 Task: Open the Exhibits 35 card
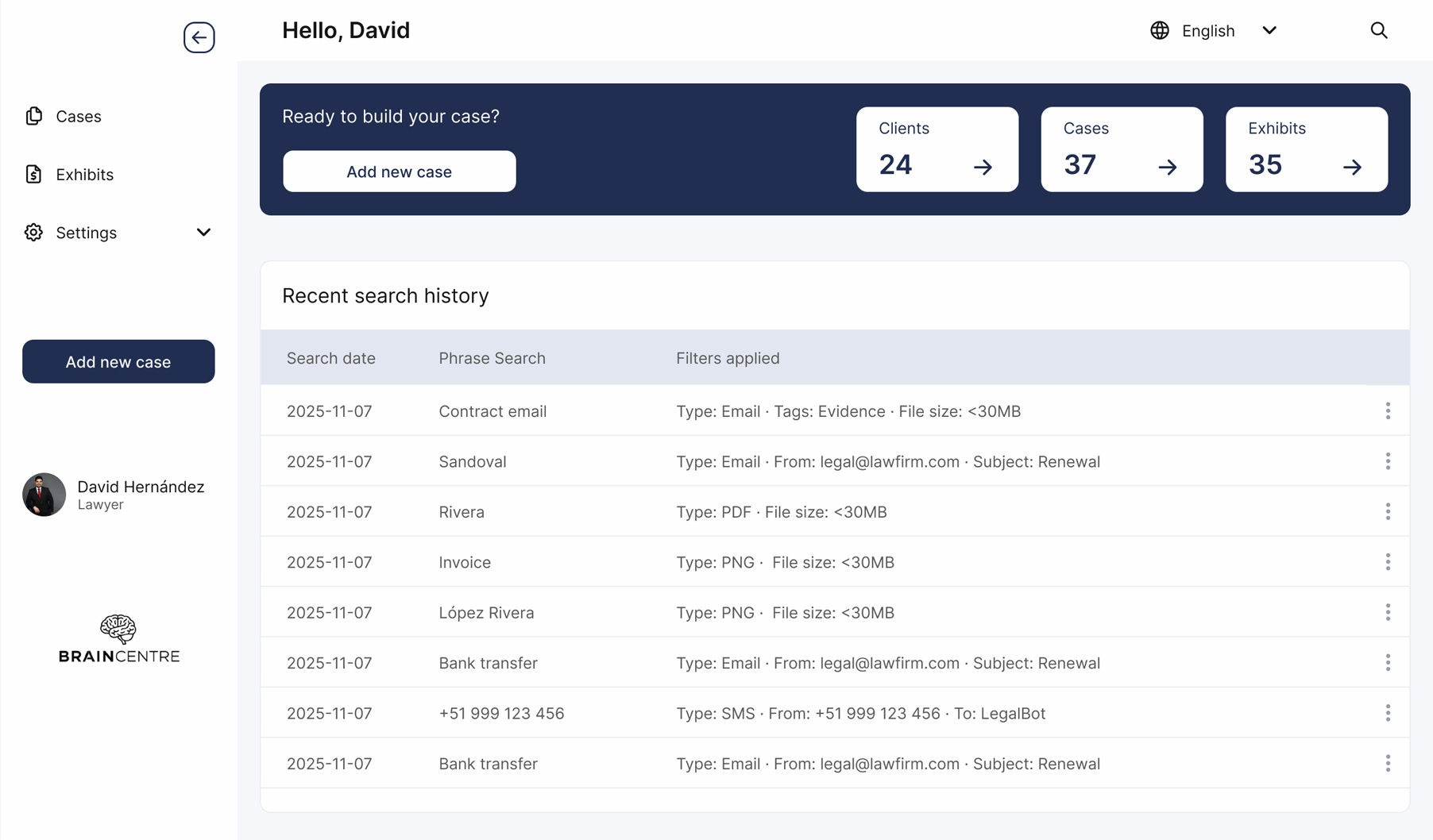pos(1307,149)
